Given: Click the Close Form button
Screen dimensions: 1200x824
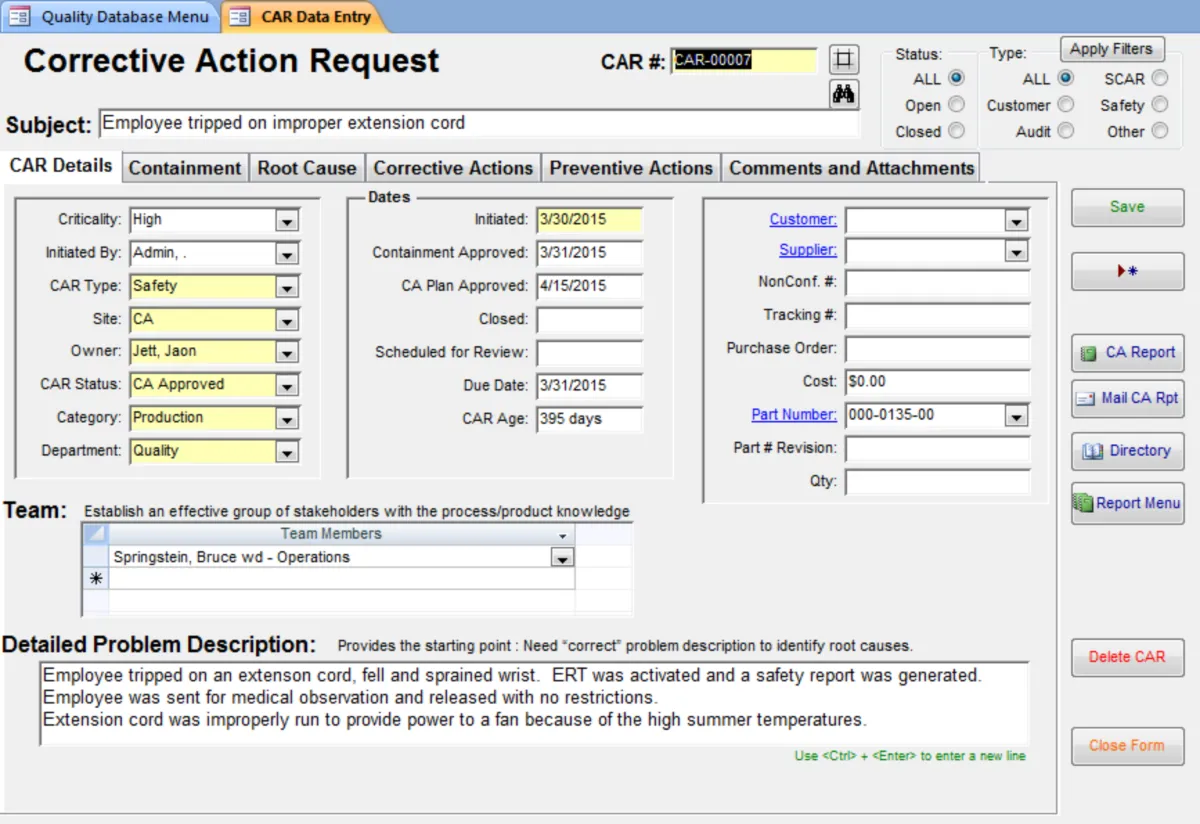Looking at the screenshot, I should 1127,746.
